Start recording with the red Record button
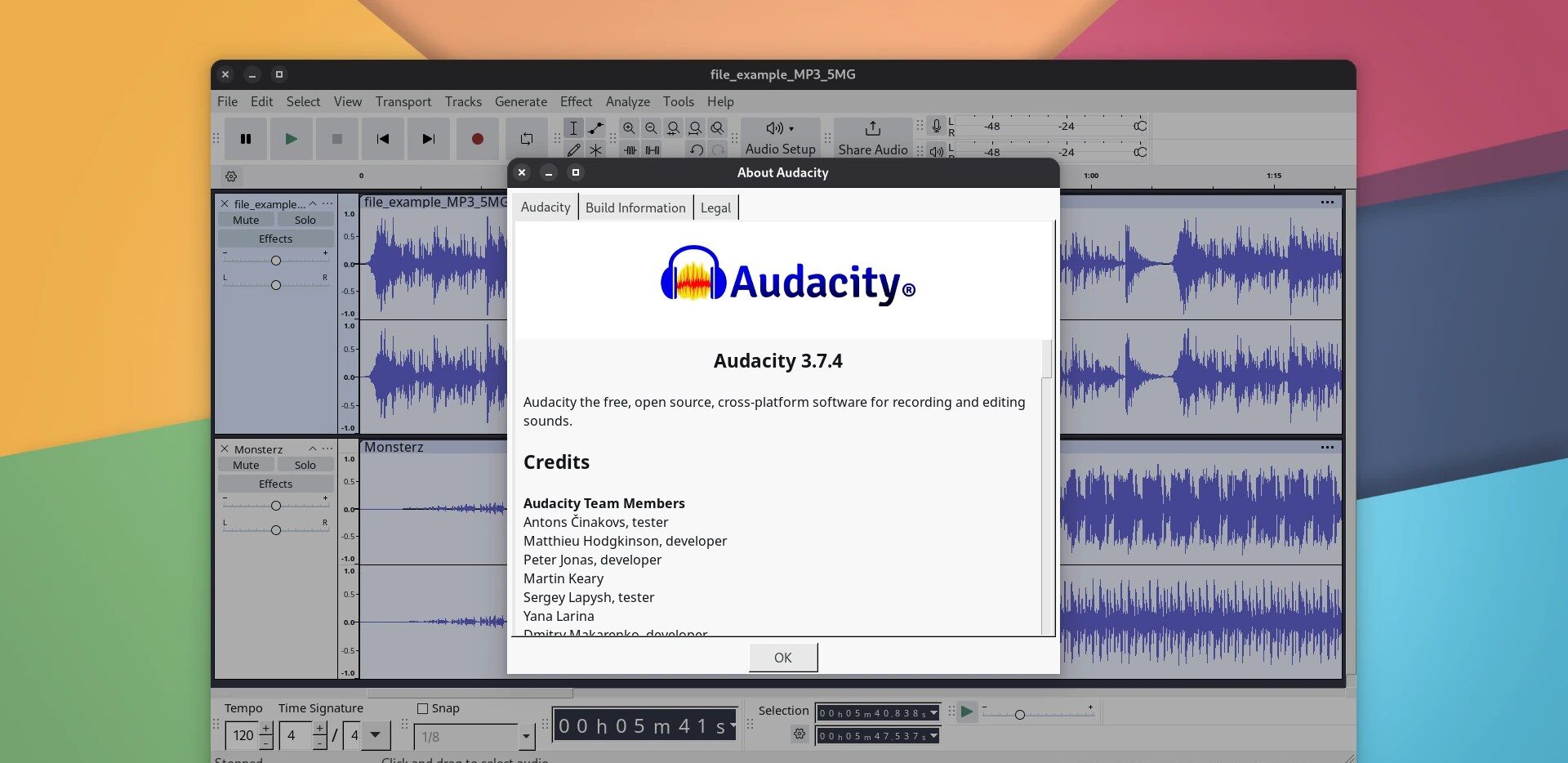Image resolution: width=1568 pixels, height=763 pixels. [x=478, y=139]
